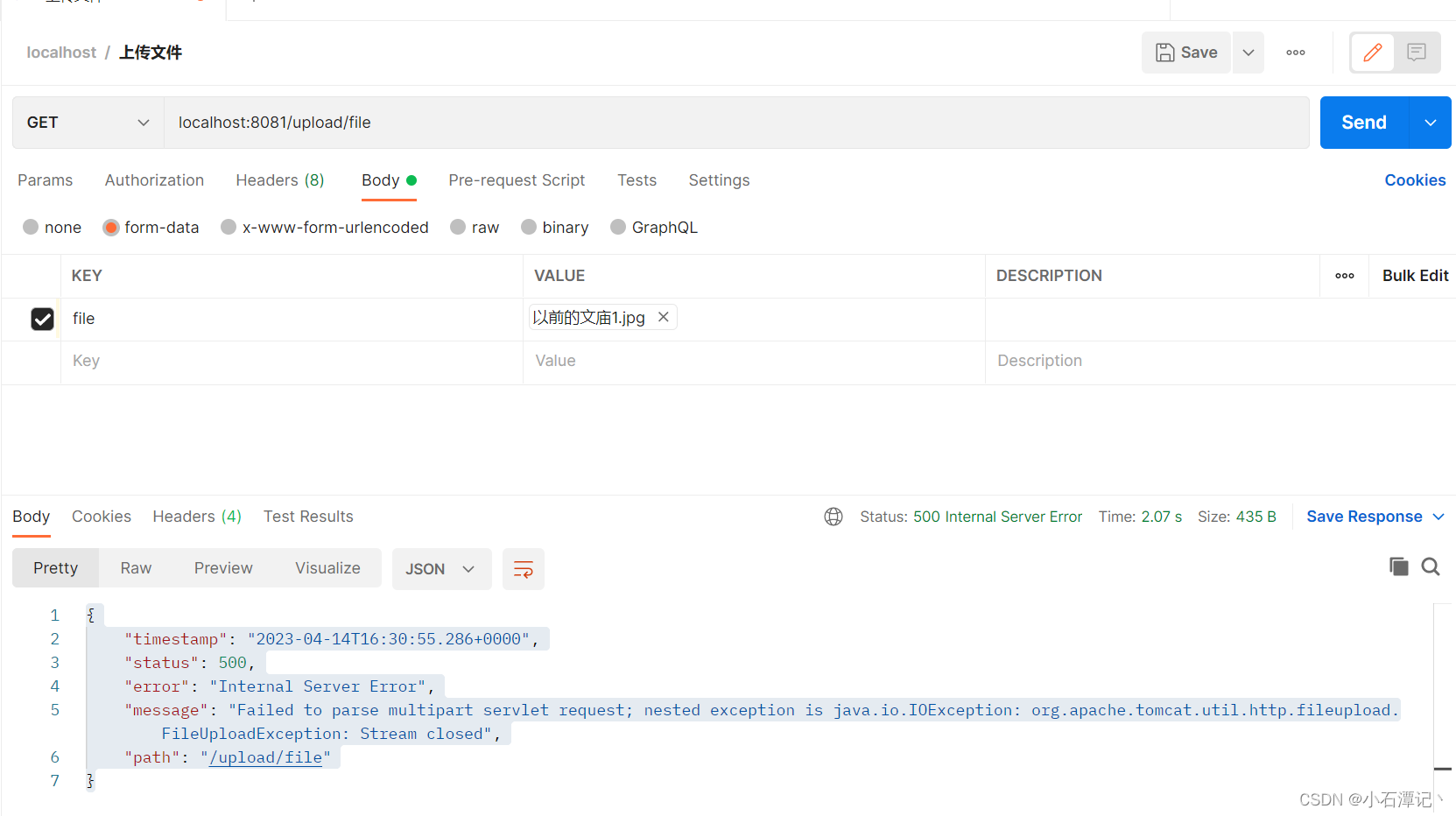Select the raw body type radio button

[458, 227]
